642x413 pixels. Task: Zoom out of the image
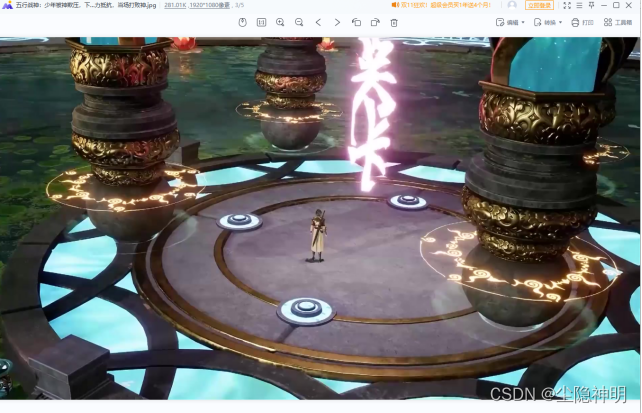[x=299, y=23]
